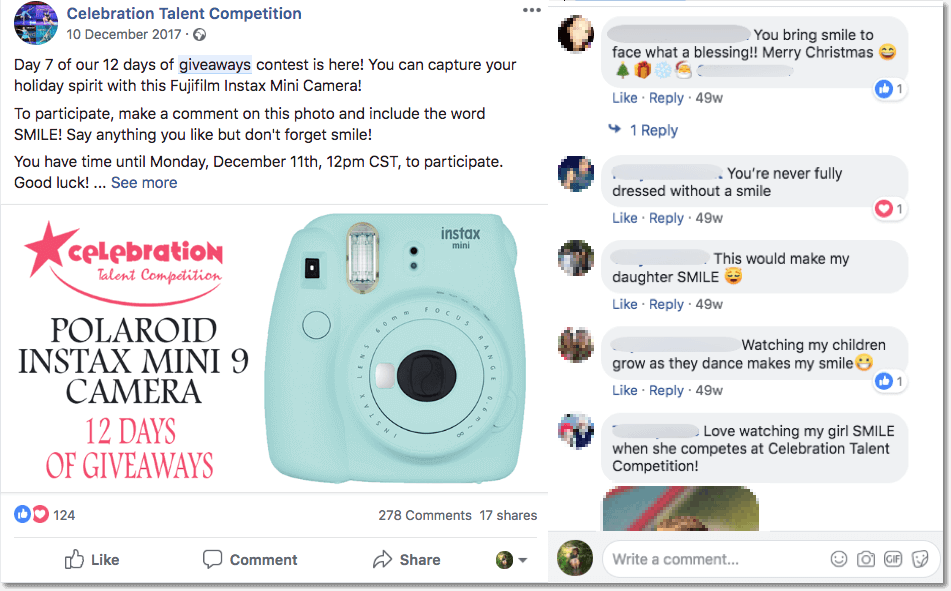The height and width of the screenshot is (591, 951).
Task: Expand the post text with See more
Action: [144, 183]
